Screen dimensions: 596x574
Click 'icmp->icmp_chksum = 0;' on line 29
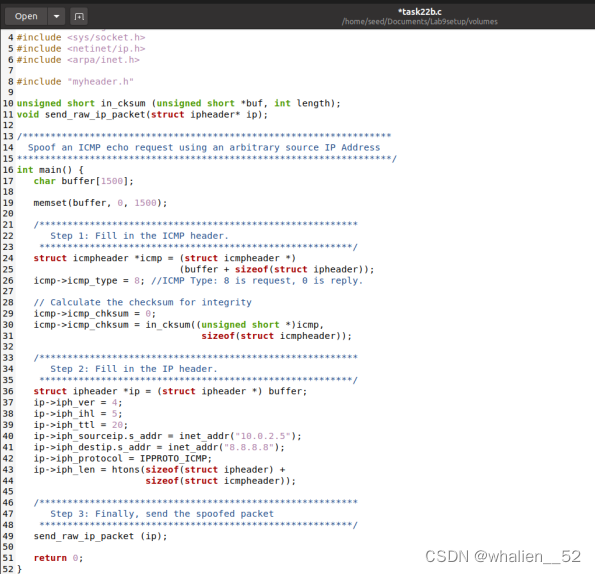[x=95, y=314]
